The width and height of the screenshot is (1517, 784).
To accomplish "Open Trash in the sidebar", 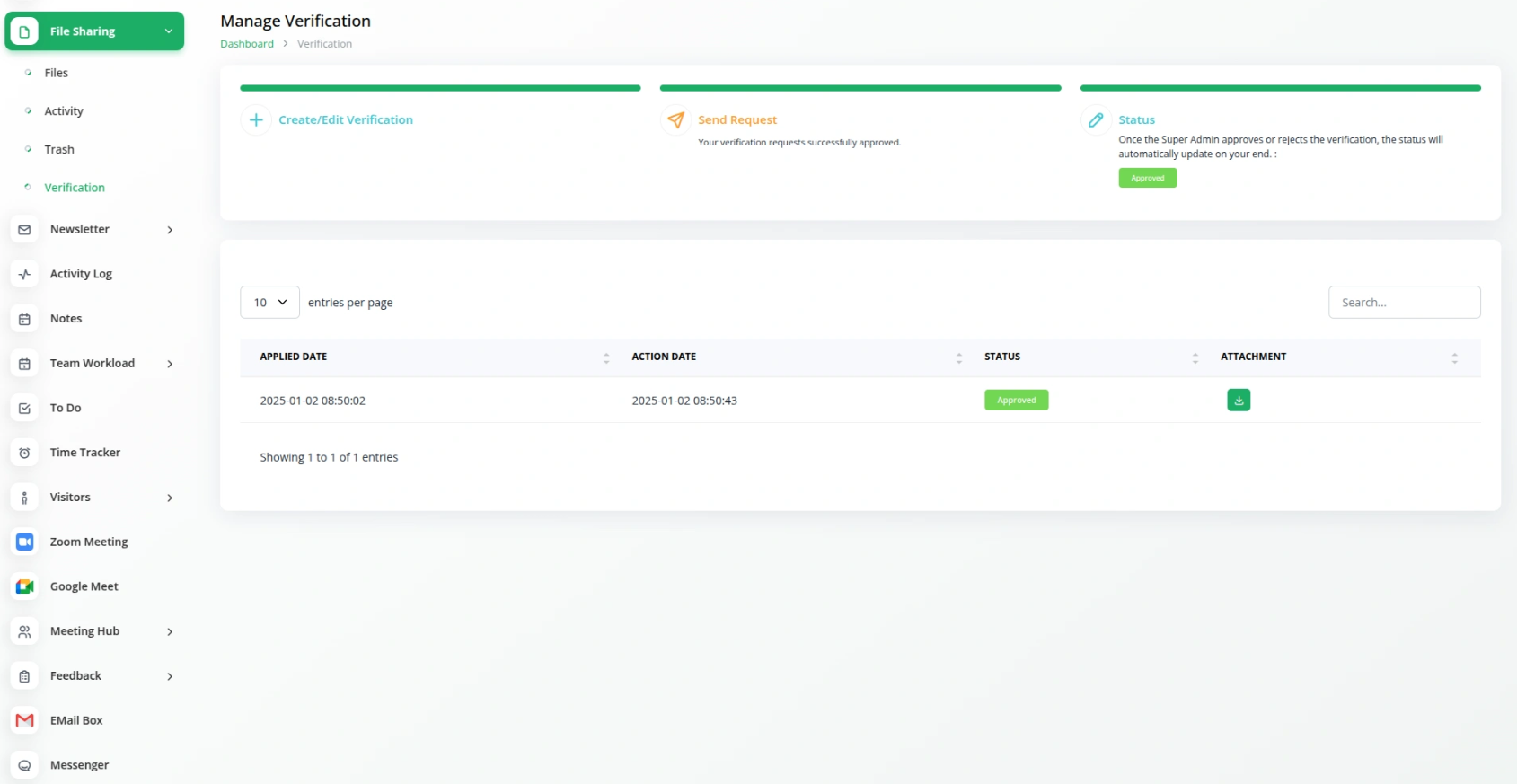I will [59, 149].
